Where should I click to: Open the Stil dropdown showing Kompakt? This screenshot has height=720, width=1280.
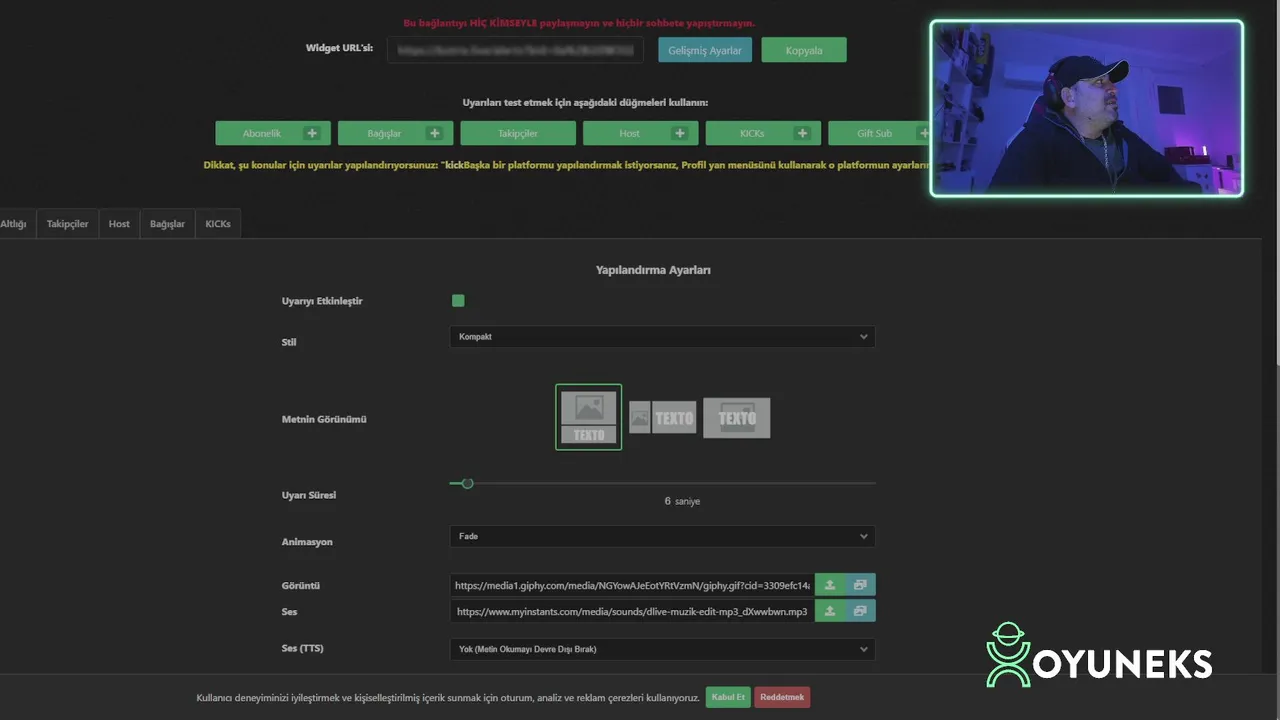662,337
